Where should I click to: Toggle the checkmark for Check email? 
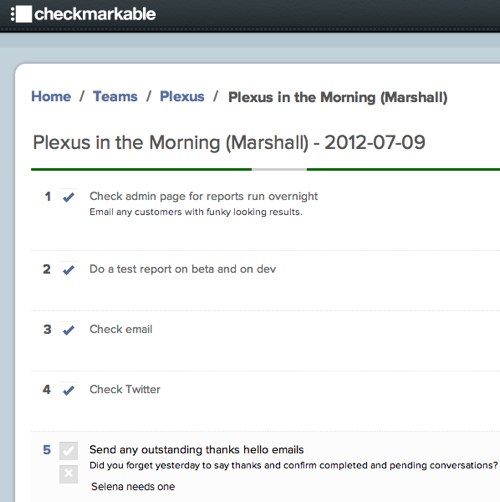tap(69, 330)
